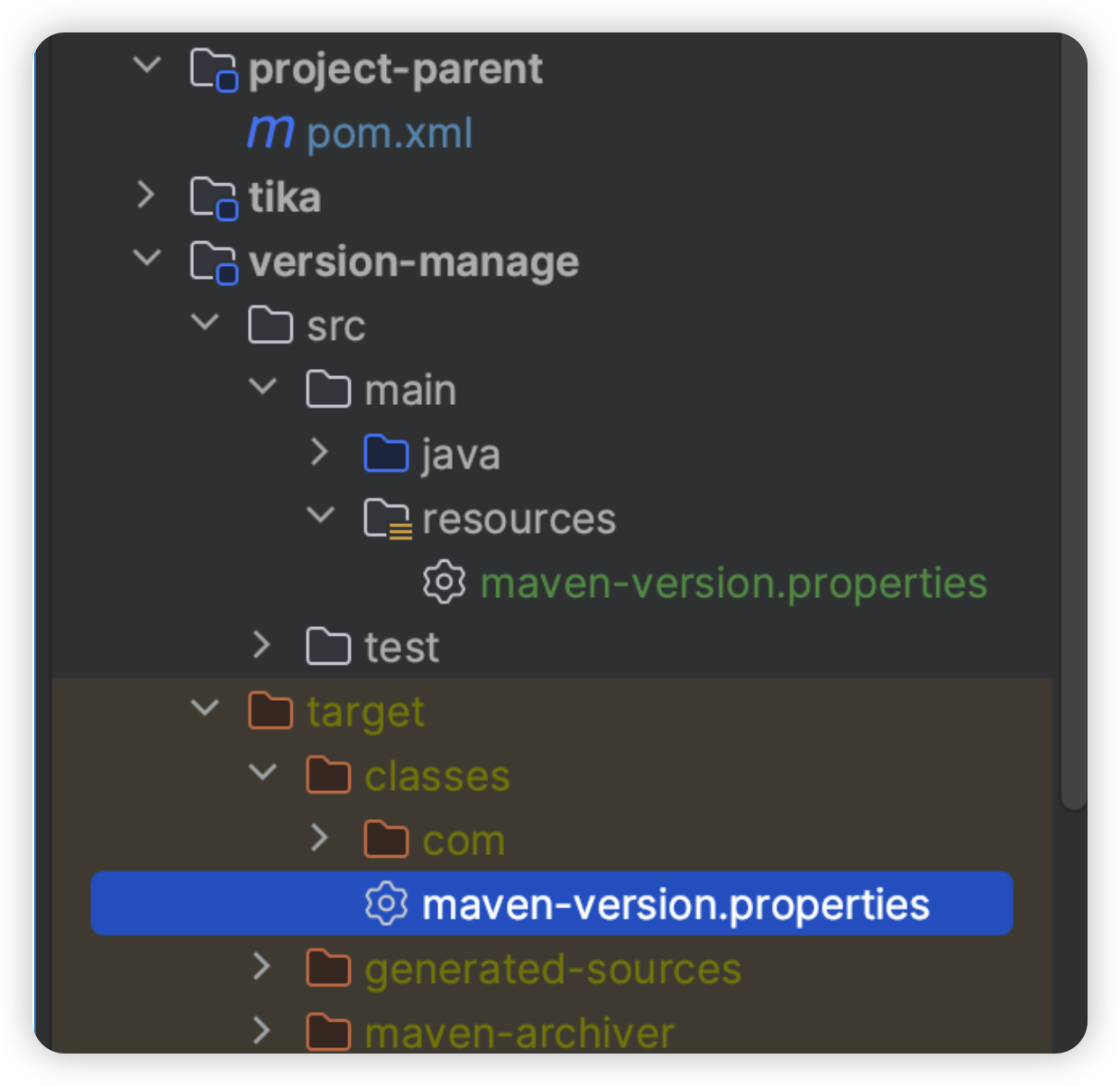Expand the tika module
The height and width of the screenshot is (1086, 1120).
(146, 194)
